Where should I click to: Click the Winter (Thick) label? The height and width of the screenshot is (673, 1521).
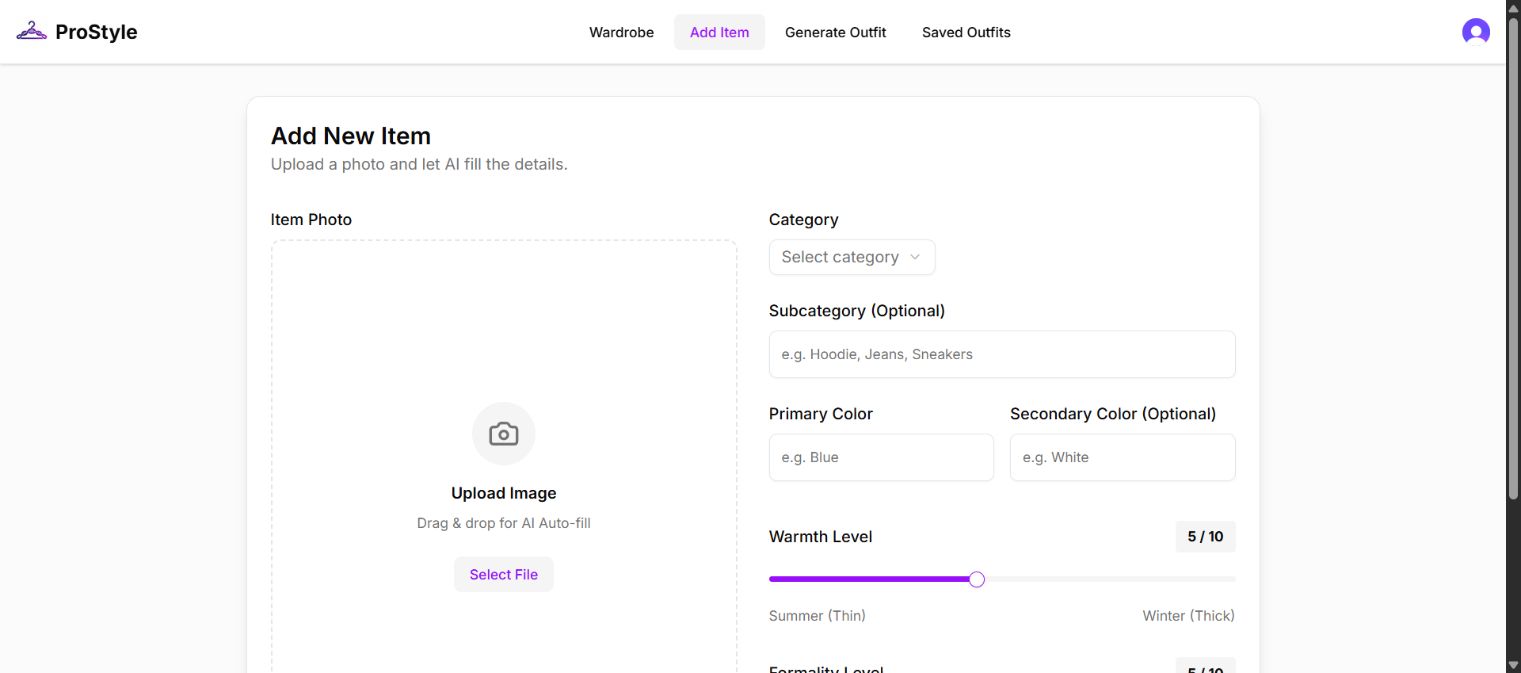[1189, 616]
